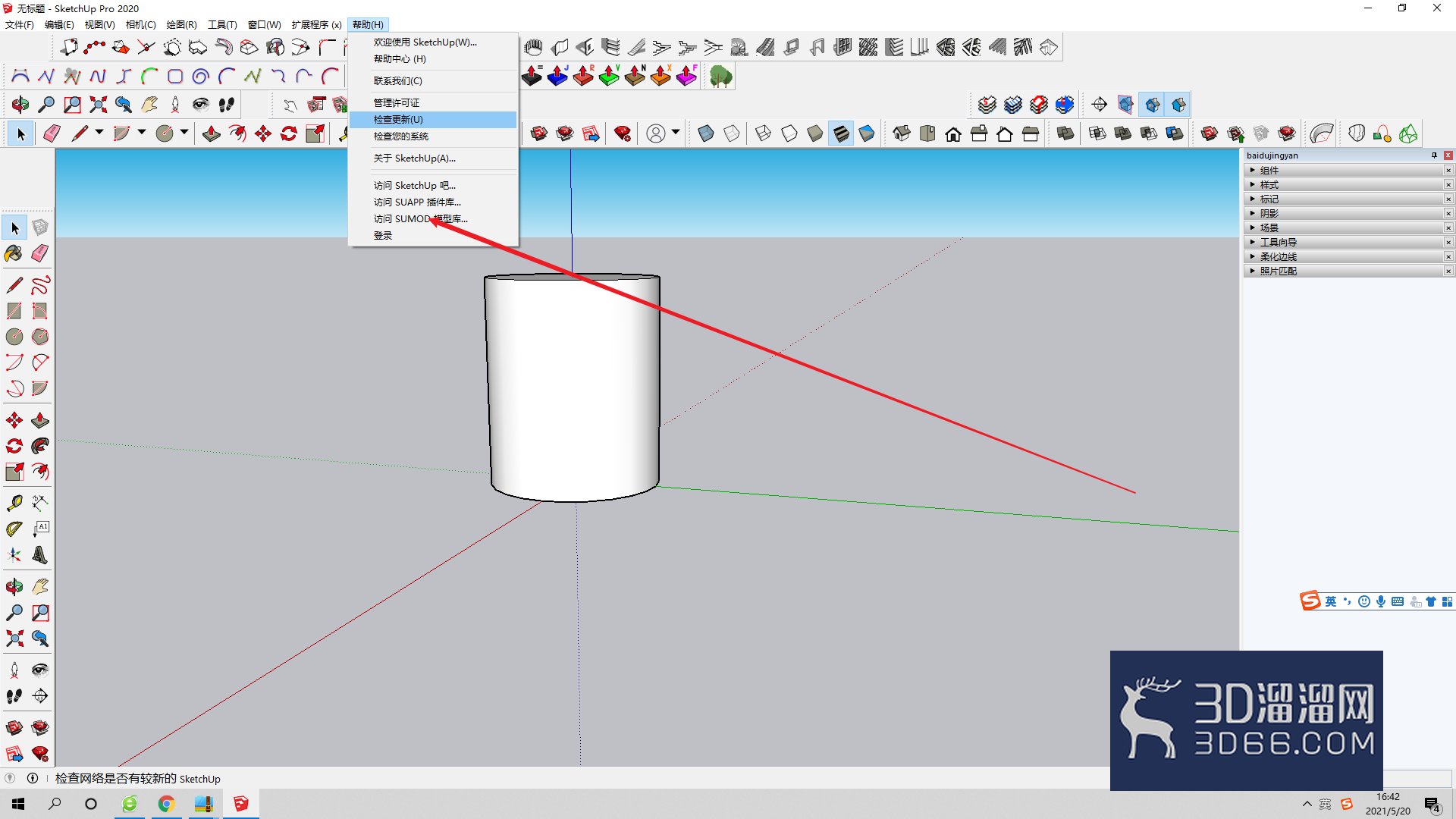This screenshot has height=819, width=1456.
Task: Close the 照片匹配 tray panel
Action: click(x=1448, y=271)
